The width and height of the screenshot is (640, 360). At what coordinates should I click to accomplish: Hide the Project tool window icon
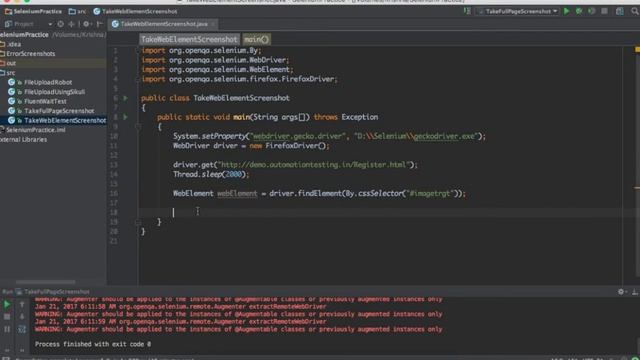click(x=99, y=24)
